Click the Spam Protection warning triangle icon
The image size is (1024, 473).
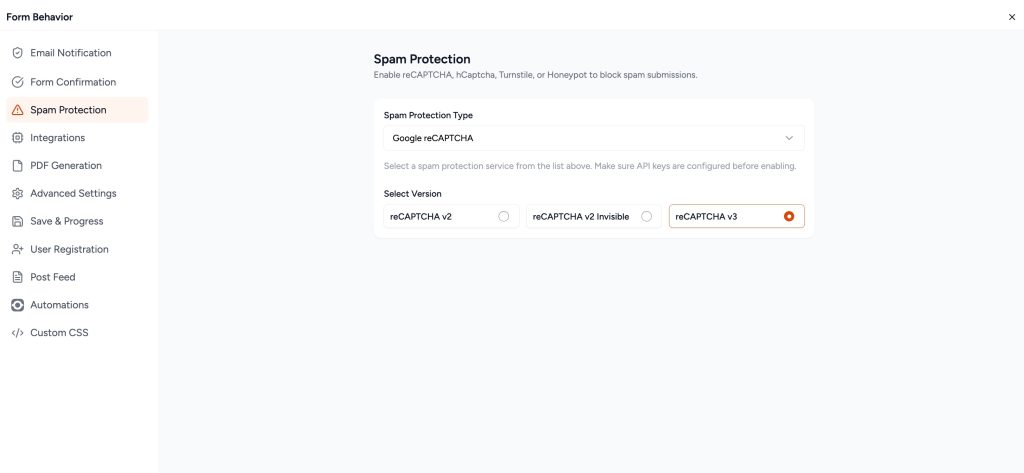pos(17,110)
